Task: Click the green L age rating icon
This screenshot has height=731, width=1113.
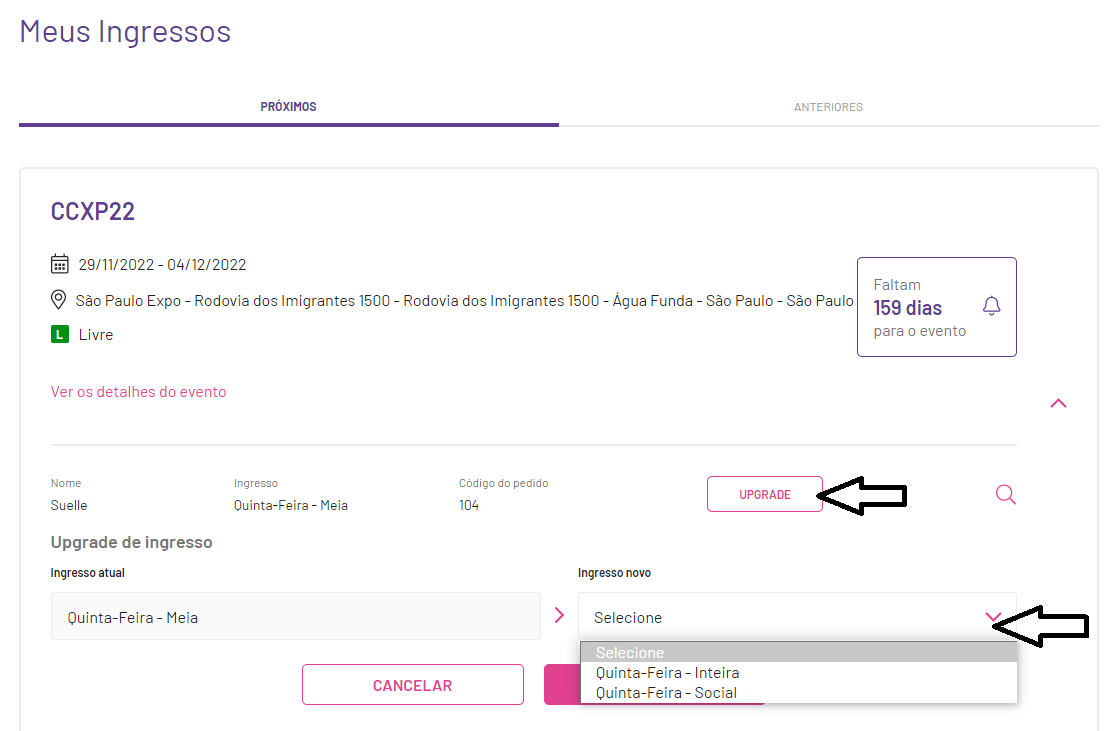Action: pyautogui.click(x=60, y=334)
